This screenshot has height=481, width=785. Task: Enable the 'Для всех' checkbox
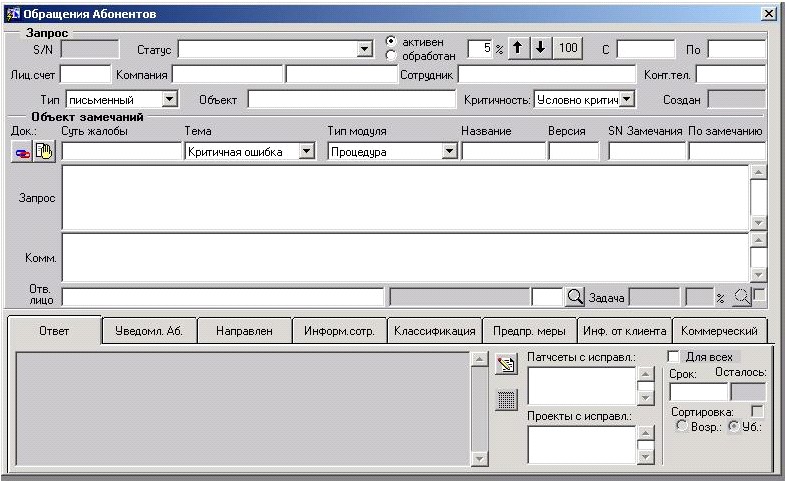tap(673, 356)
